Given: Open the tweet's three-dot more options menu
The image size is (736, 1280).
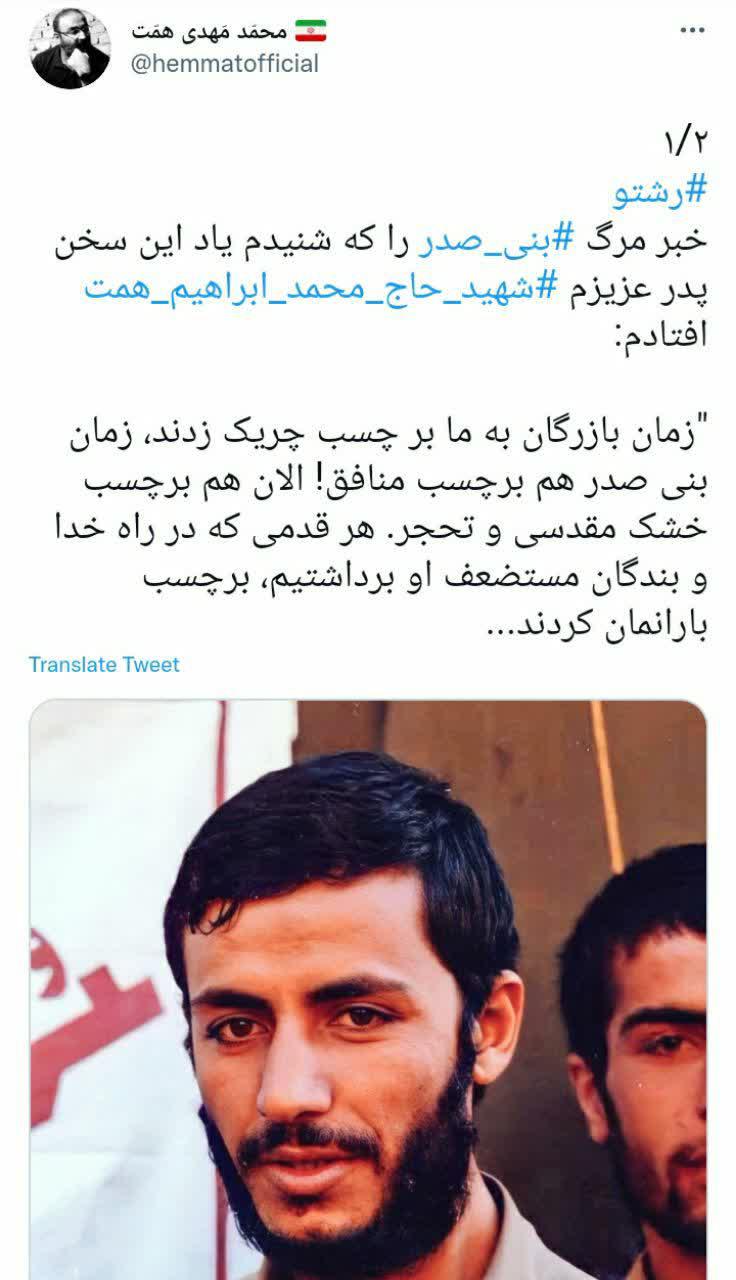Looking at the screenshot, I should pyautogui.click(x=692, y=31).
